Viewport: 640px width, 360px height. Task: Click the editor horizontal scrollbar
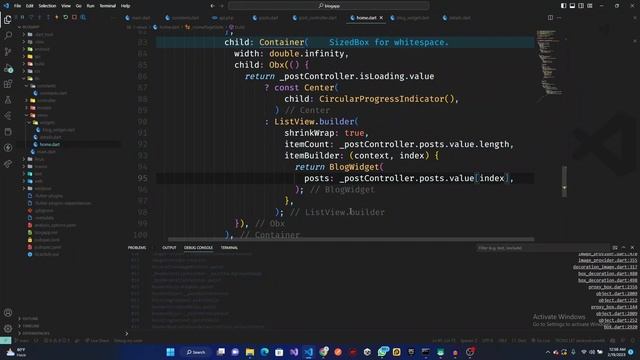(351, 240)
